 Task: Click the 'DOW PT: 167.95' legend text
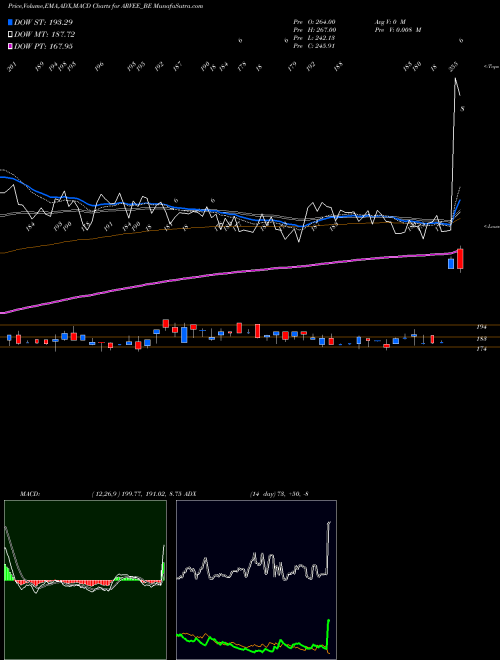(43, 46)
